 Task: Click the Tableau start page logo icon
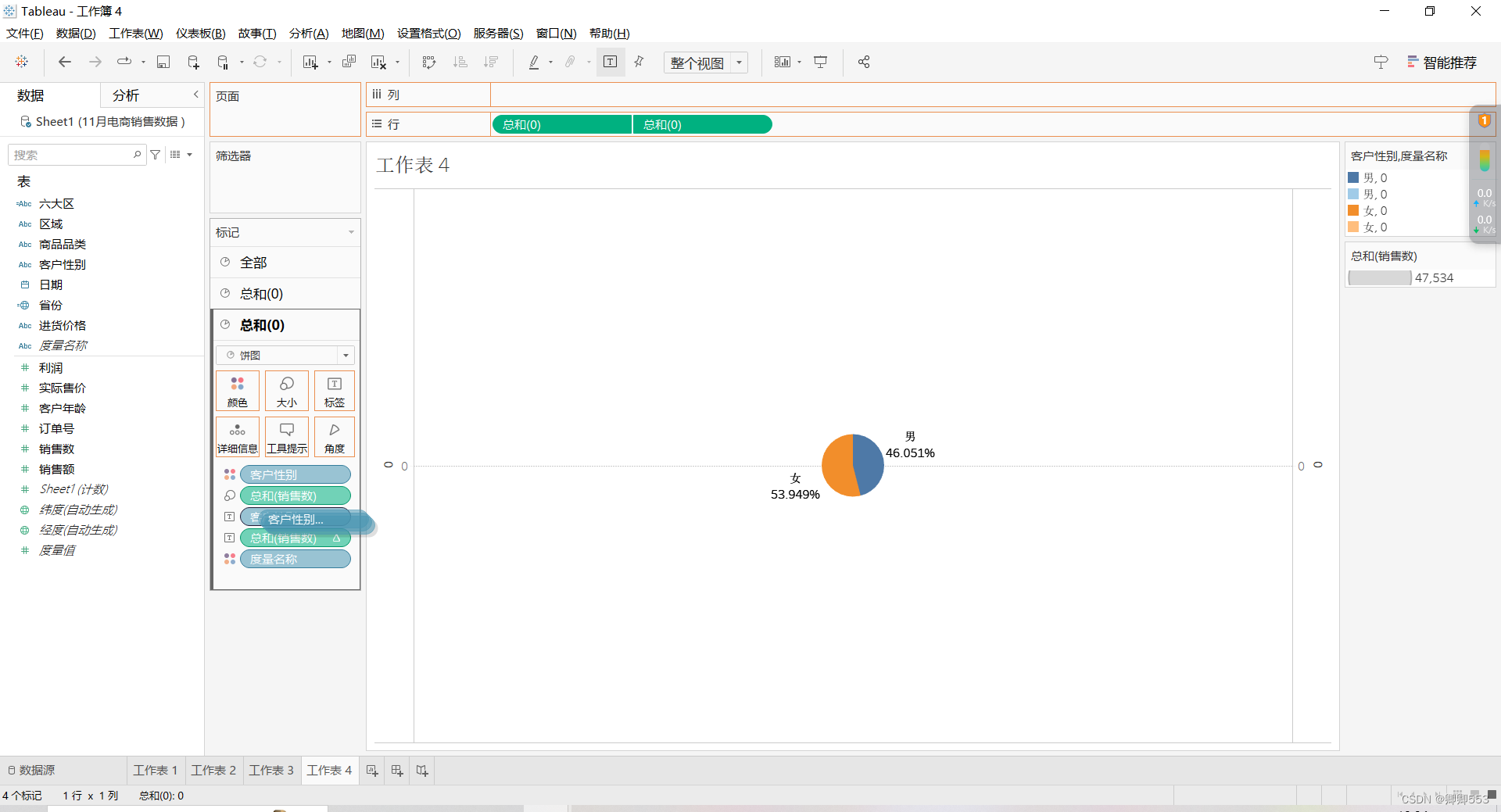22,62
